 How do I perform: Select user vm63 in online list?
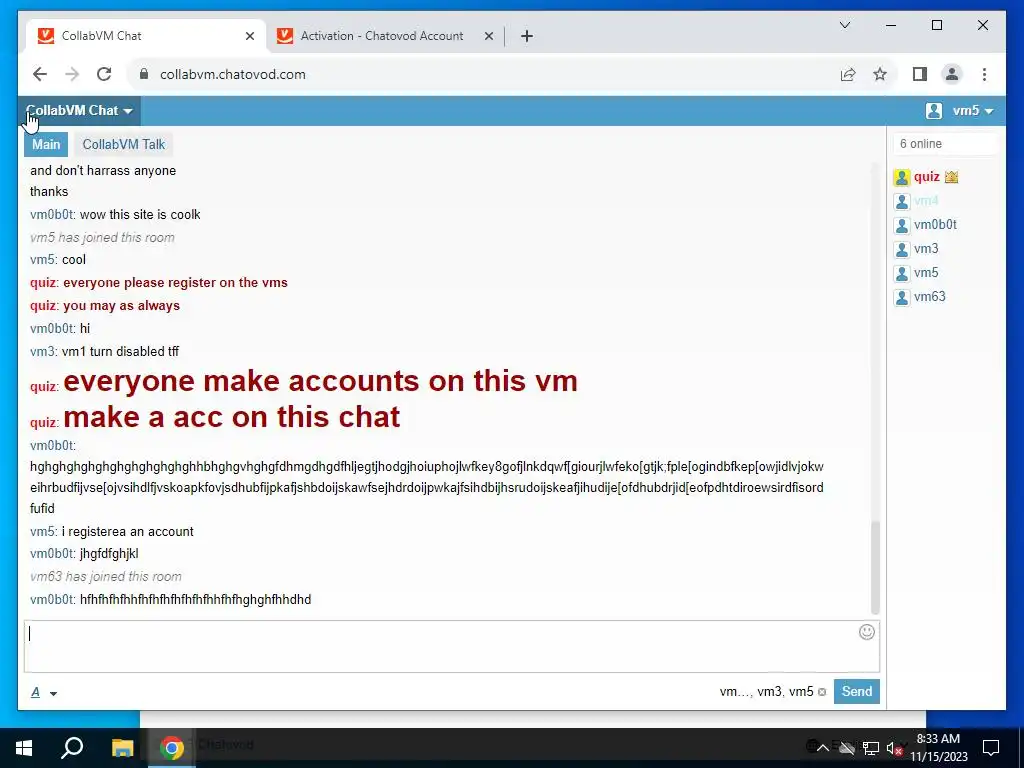[x=930, y=297]
